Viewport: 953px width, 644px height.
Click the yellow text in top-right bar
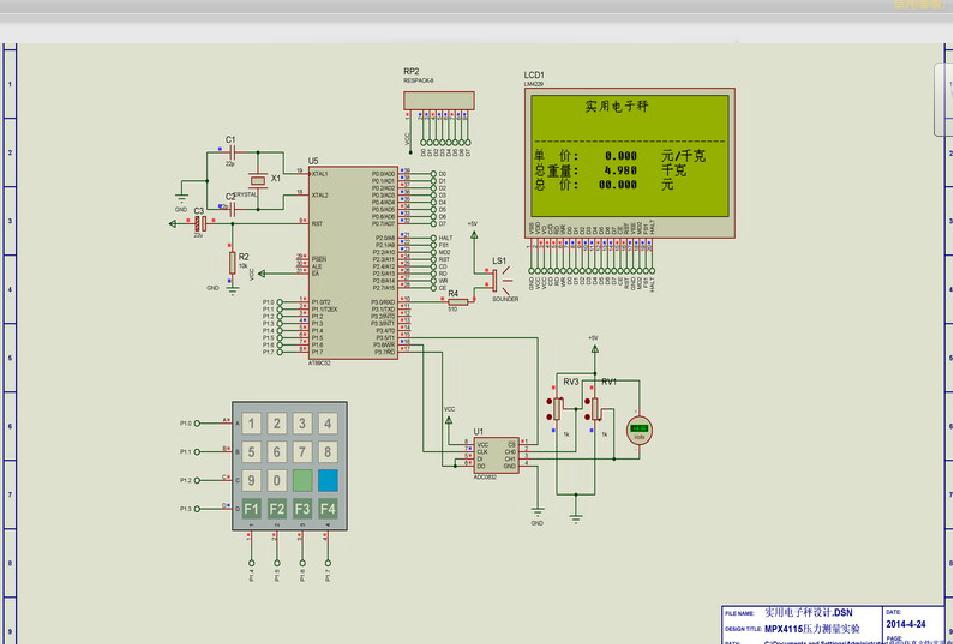coord(917,5)
